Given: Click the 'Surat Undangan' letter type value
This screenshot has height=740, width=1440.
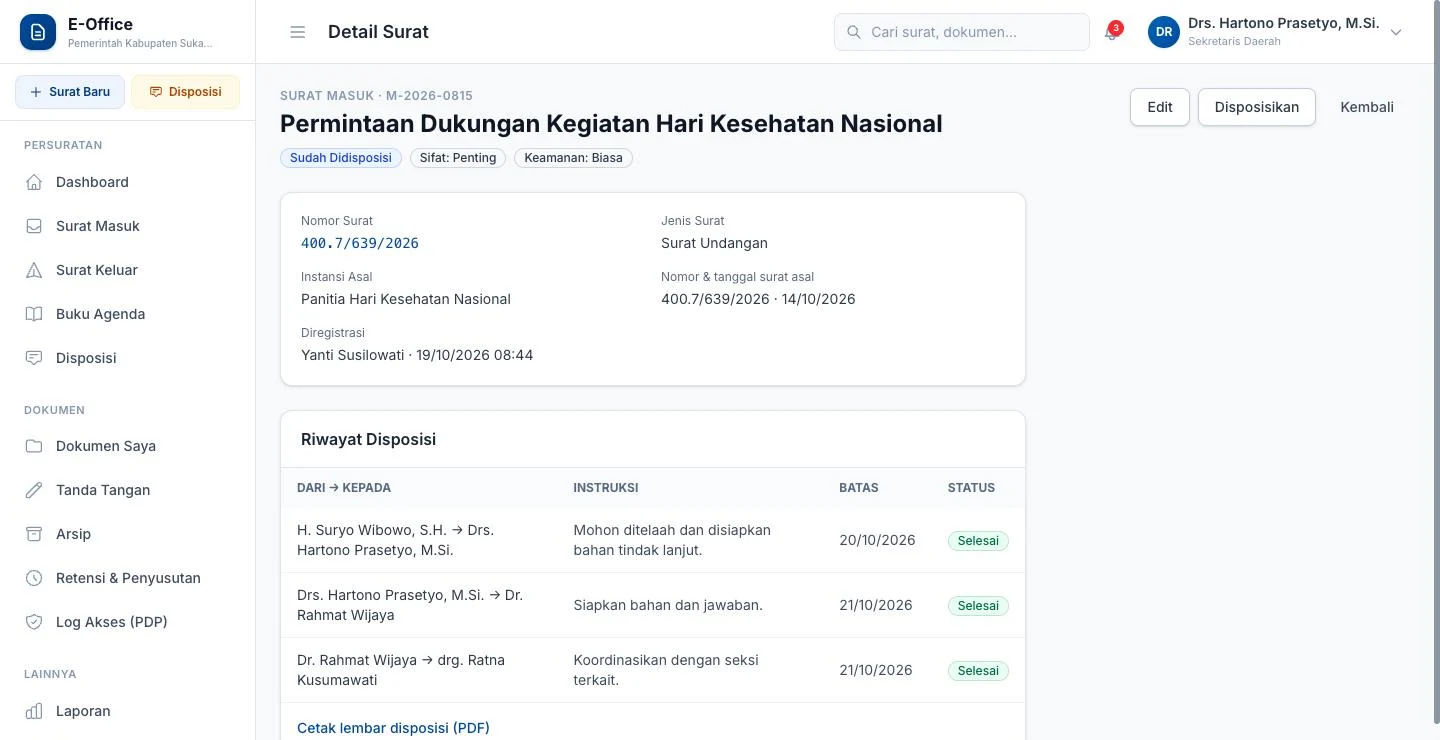Looking at the screenshot, I should (x=714, y=243).
